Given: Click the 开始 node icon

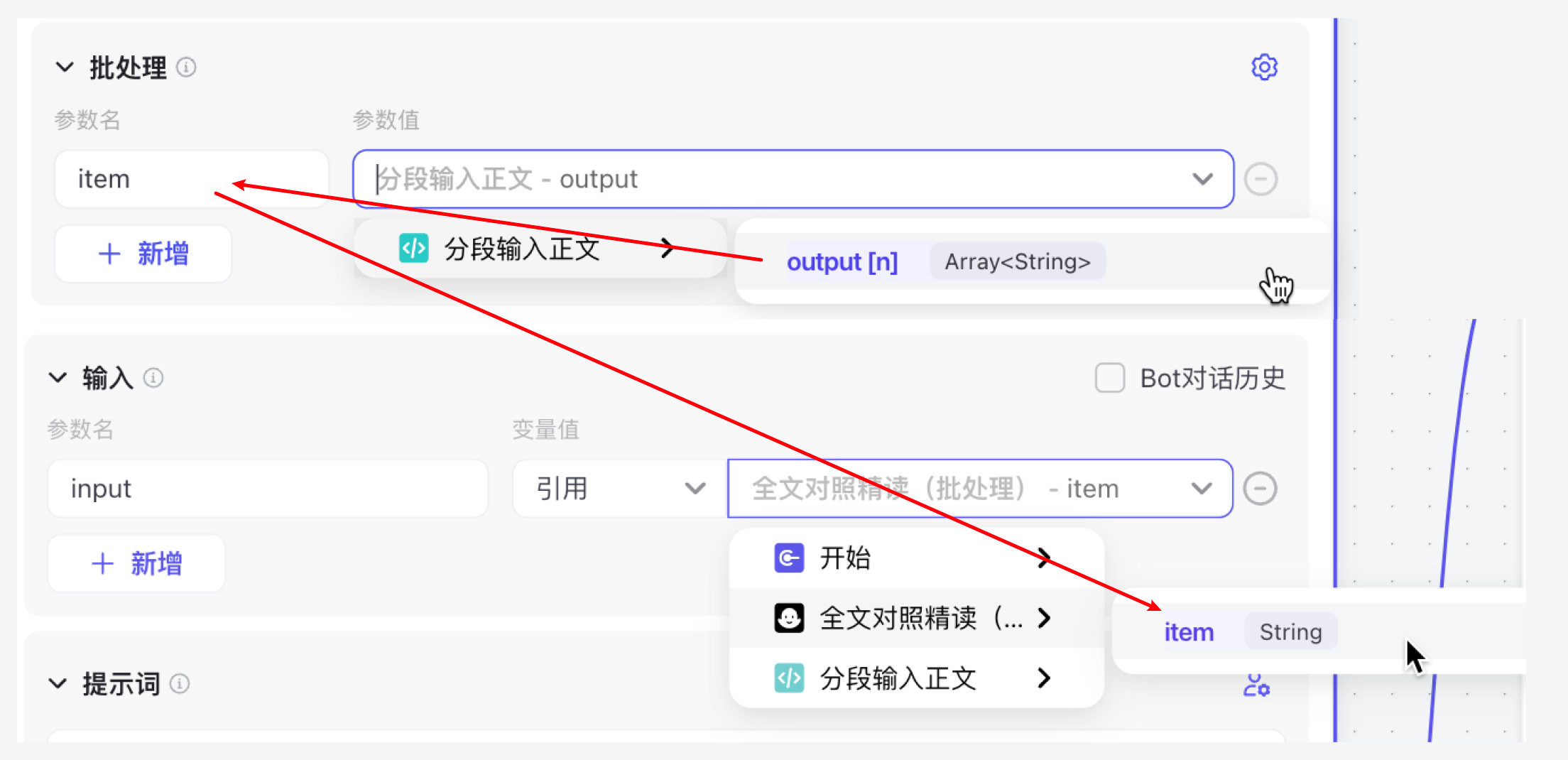Looking at the screenshot, I should tap(789, 558).
